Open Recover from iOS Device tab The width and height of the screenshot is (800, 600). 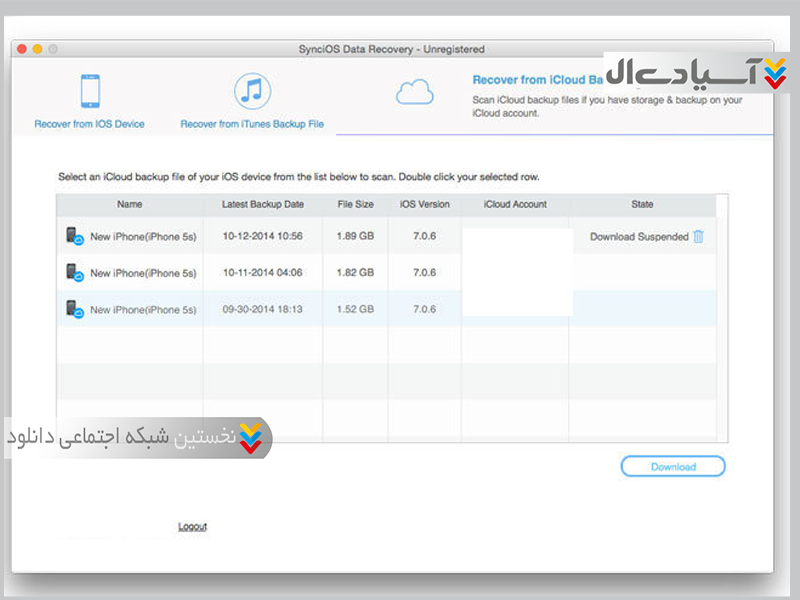click(x=89, y=124)
